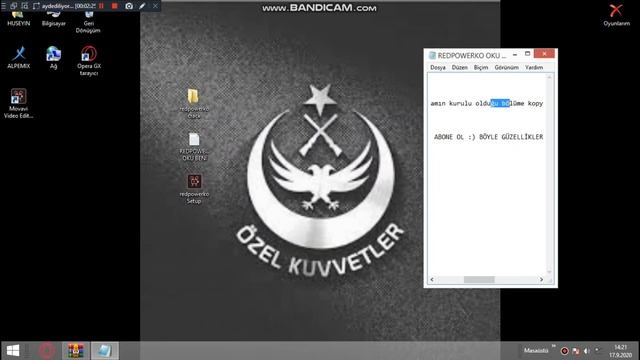The height and width of the screenshot is (360, 640).
Task: Open the Düzen menu in Notepad
Action: (x=460, y=67)
